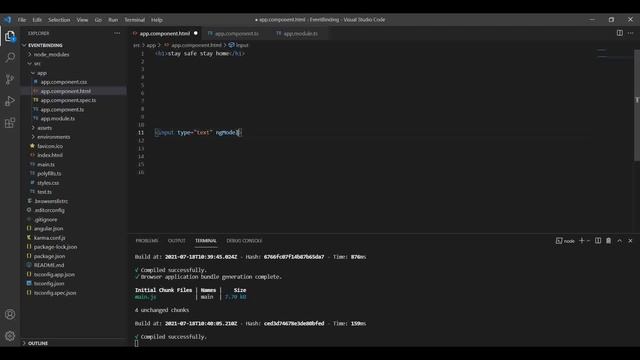
Task: Open angular.json file
Action: pos(48,229)
